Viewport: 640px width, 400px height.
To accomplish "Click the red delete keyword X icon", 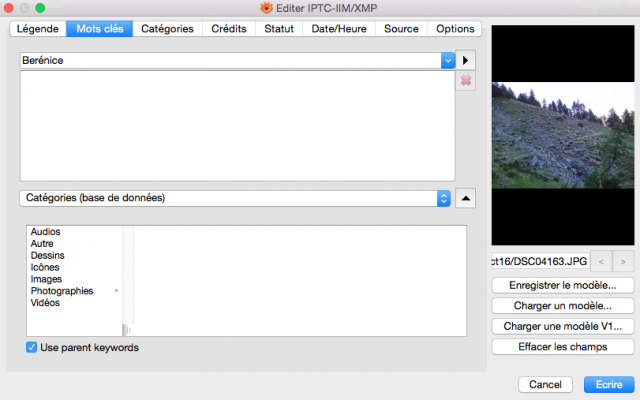I will click(466, 80).
